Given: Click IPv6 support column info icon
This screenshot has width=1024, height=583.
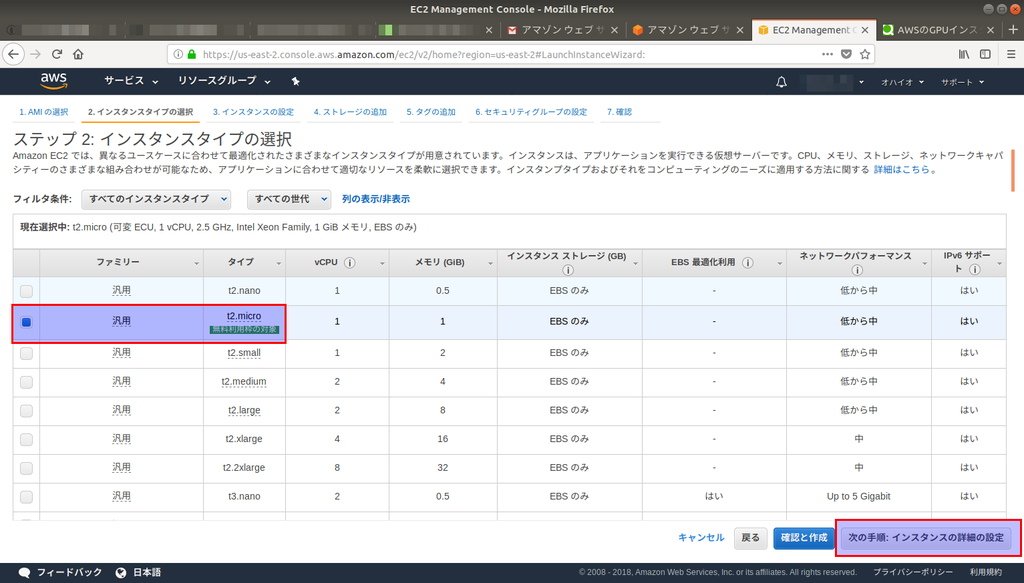Looking at the screenshot, I should coord(974,269).
